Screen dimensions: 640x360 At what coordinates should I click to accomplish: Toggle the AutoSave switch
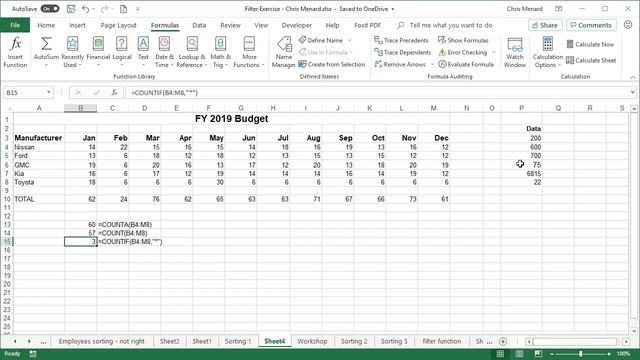(50, 9)
